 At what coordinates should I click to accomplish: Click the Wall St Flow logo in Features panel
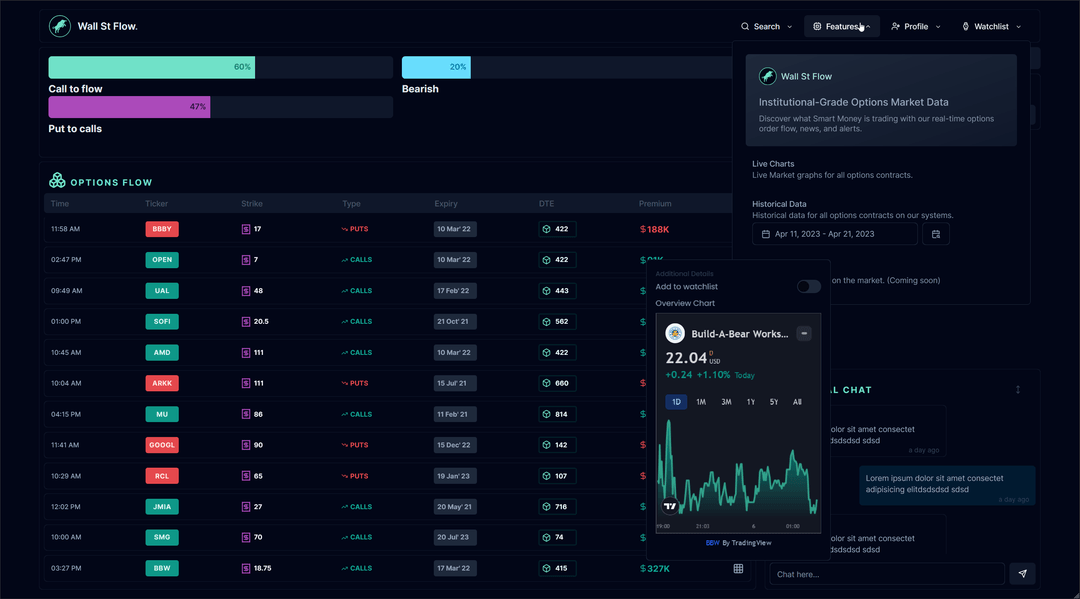tap(767, 76)
